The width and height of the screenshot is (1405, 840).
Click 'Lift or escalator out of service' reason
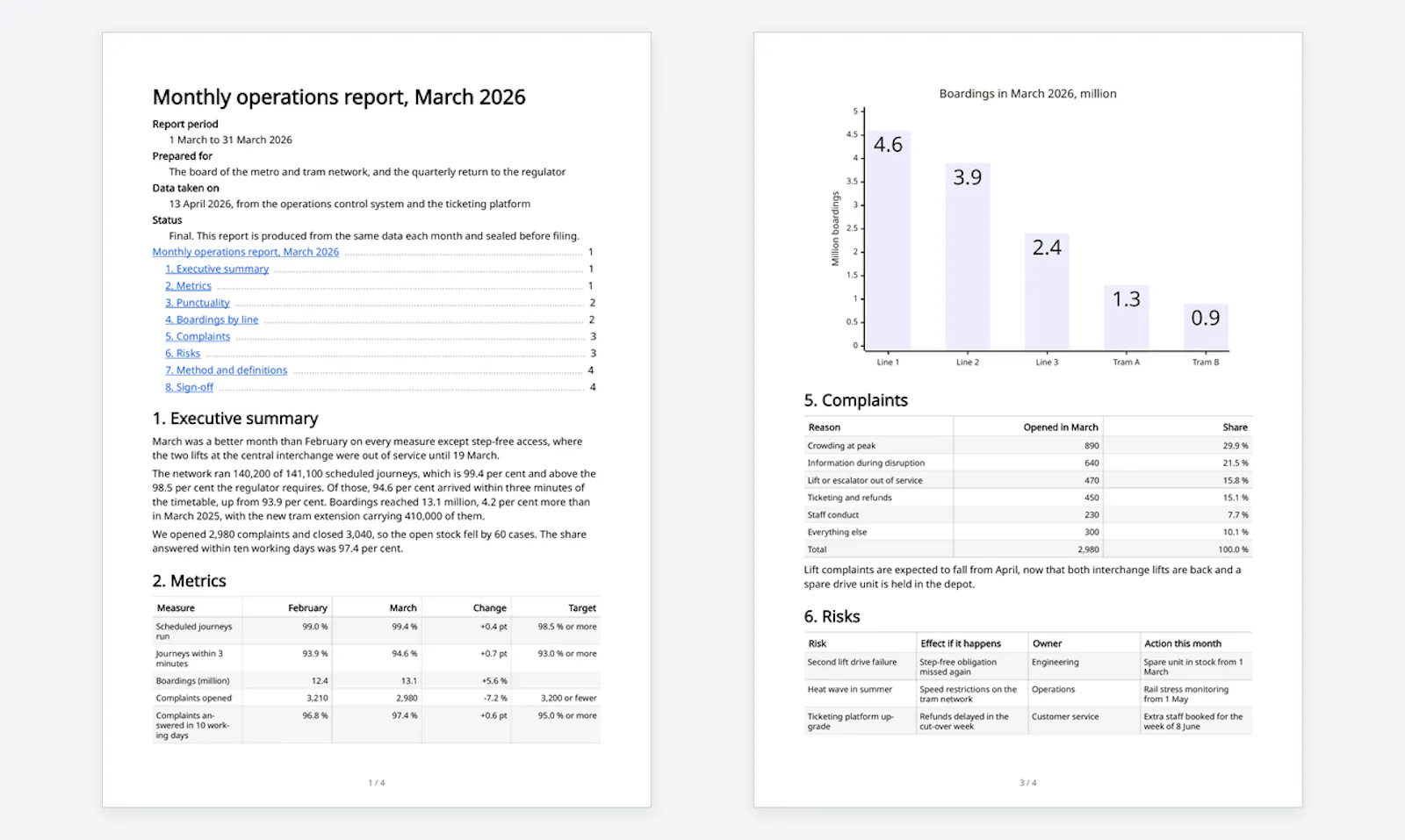tap(865, 480)
